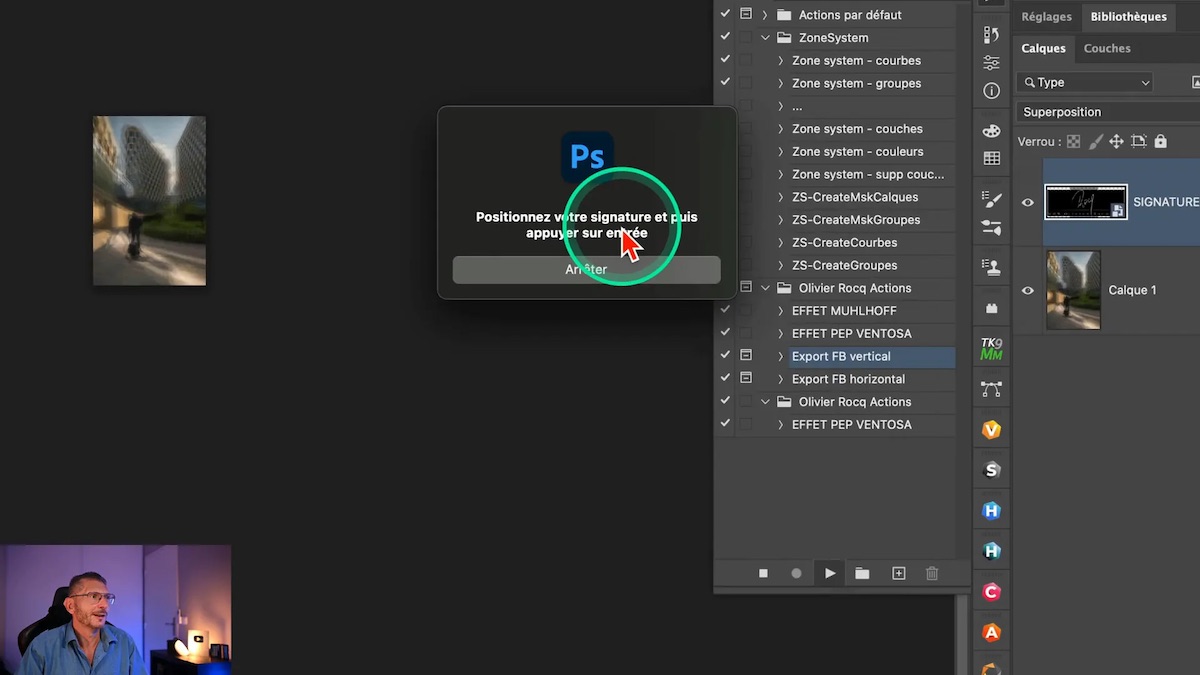1200x675 pixels.
Task: Select the ZS-CreateMskGroupes action row
Action: coord(855,220)
